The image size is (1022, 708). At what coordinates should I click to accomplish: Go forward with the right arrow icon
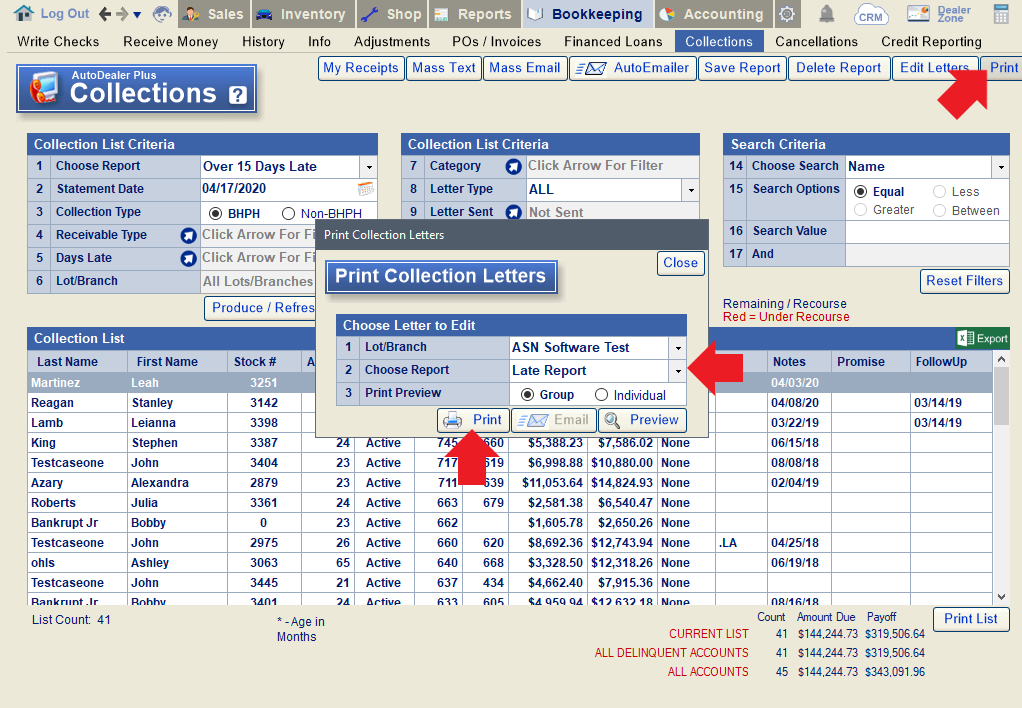tap(121, 14)
